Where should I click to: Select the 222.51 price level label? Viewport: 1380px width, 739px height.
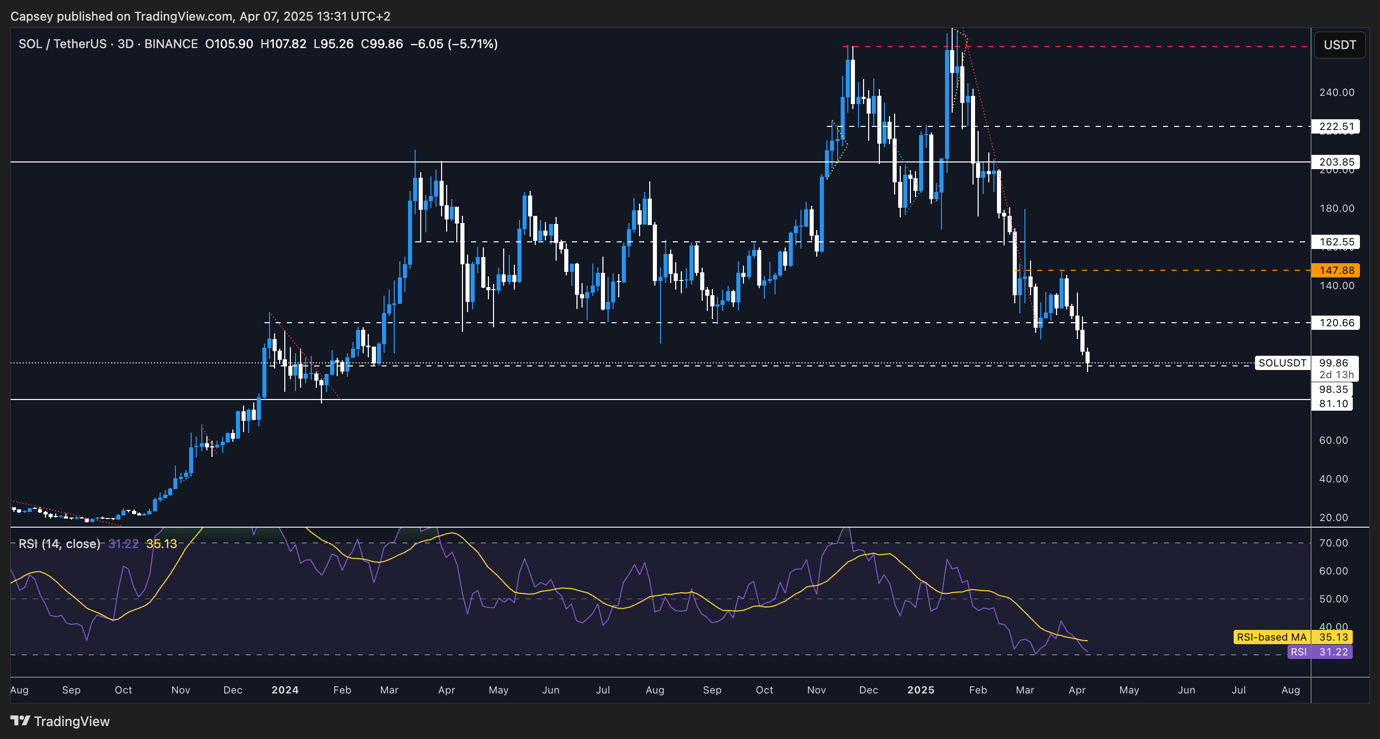coord(1336,127)
